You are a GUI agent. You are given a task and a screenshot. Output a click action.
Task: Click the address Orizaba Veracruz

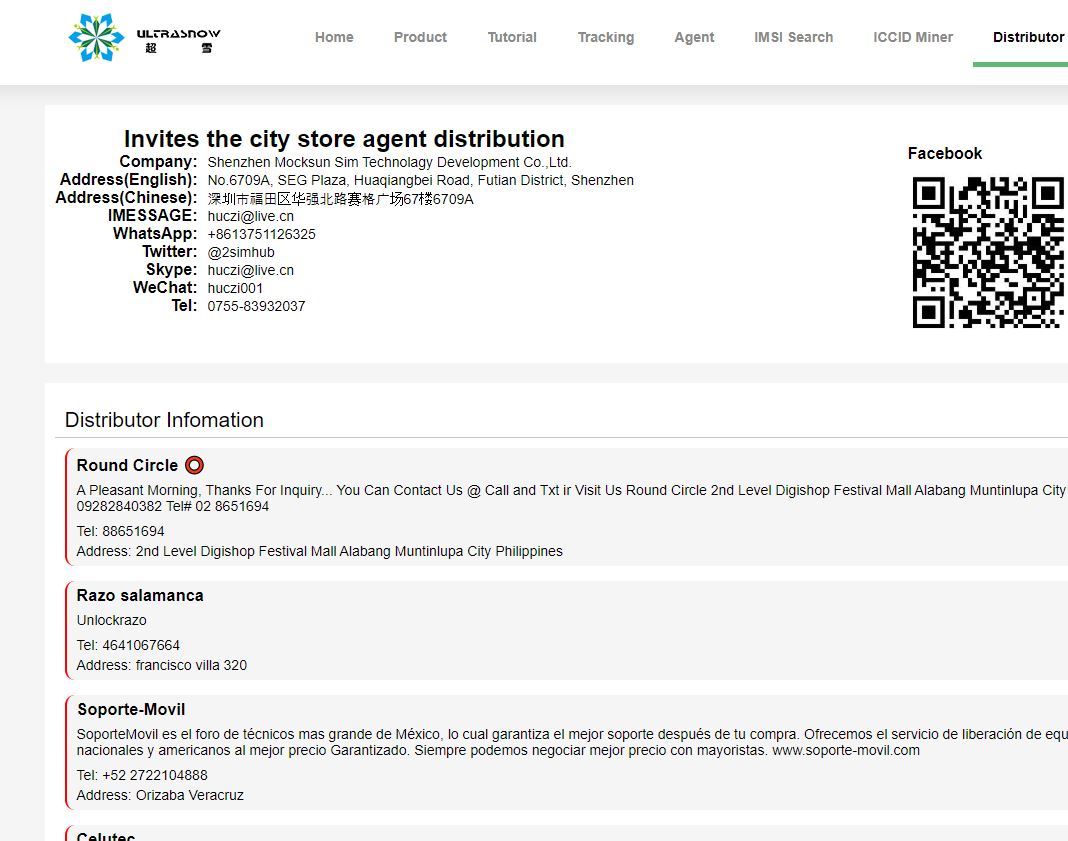coord(160,795)
